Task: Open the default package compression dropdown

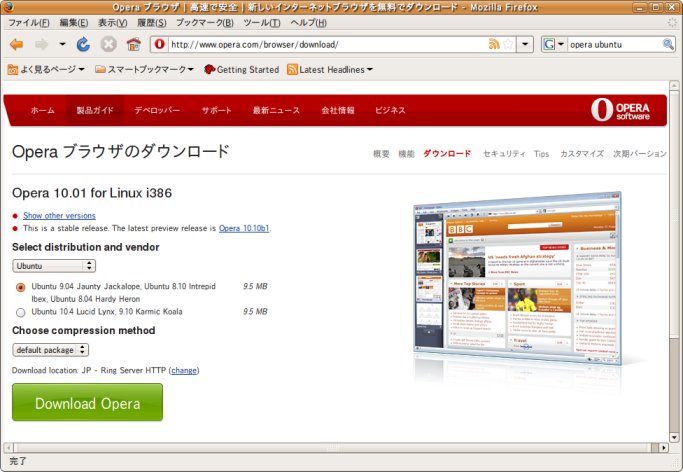Action: tap(51, 350)
